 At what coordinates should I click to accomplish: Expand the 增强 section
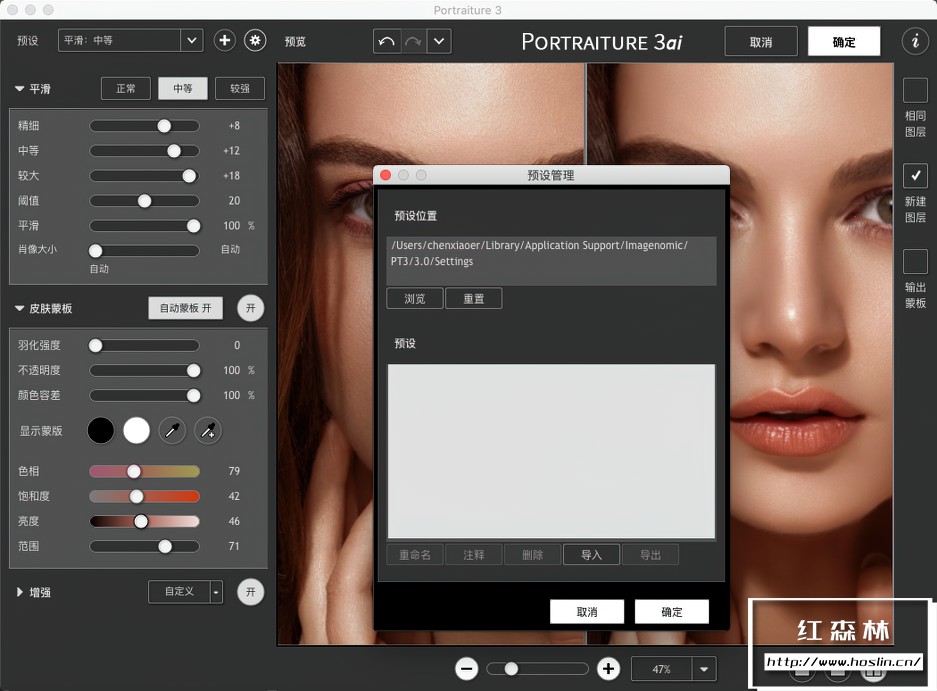point(20,592)
